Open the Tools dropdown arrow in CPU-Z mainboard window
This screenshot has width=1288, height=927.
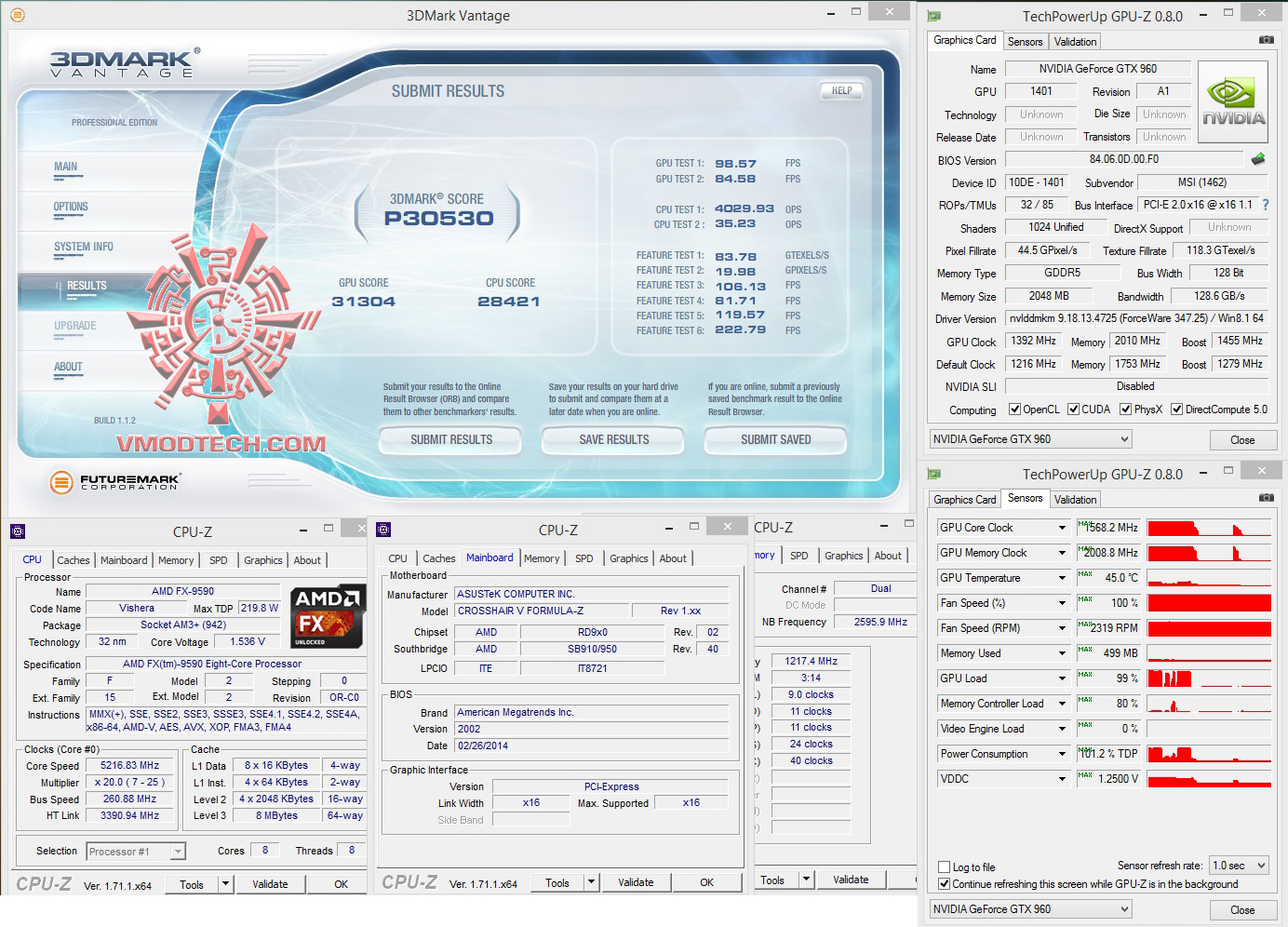click(x=591, y=882)
